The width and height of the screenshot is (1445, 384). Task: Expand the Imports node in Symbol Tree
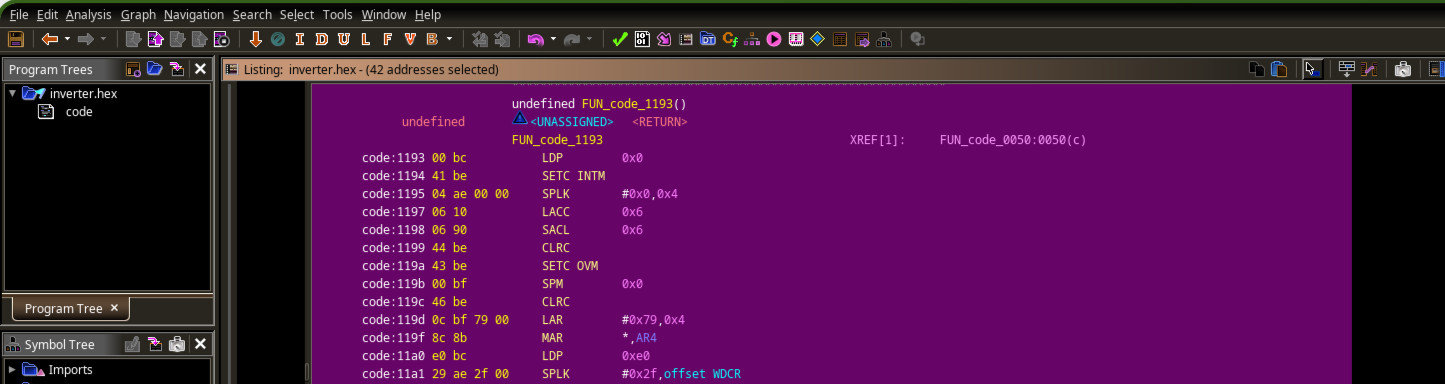pos(12,369)
